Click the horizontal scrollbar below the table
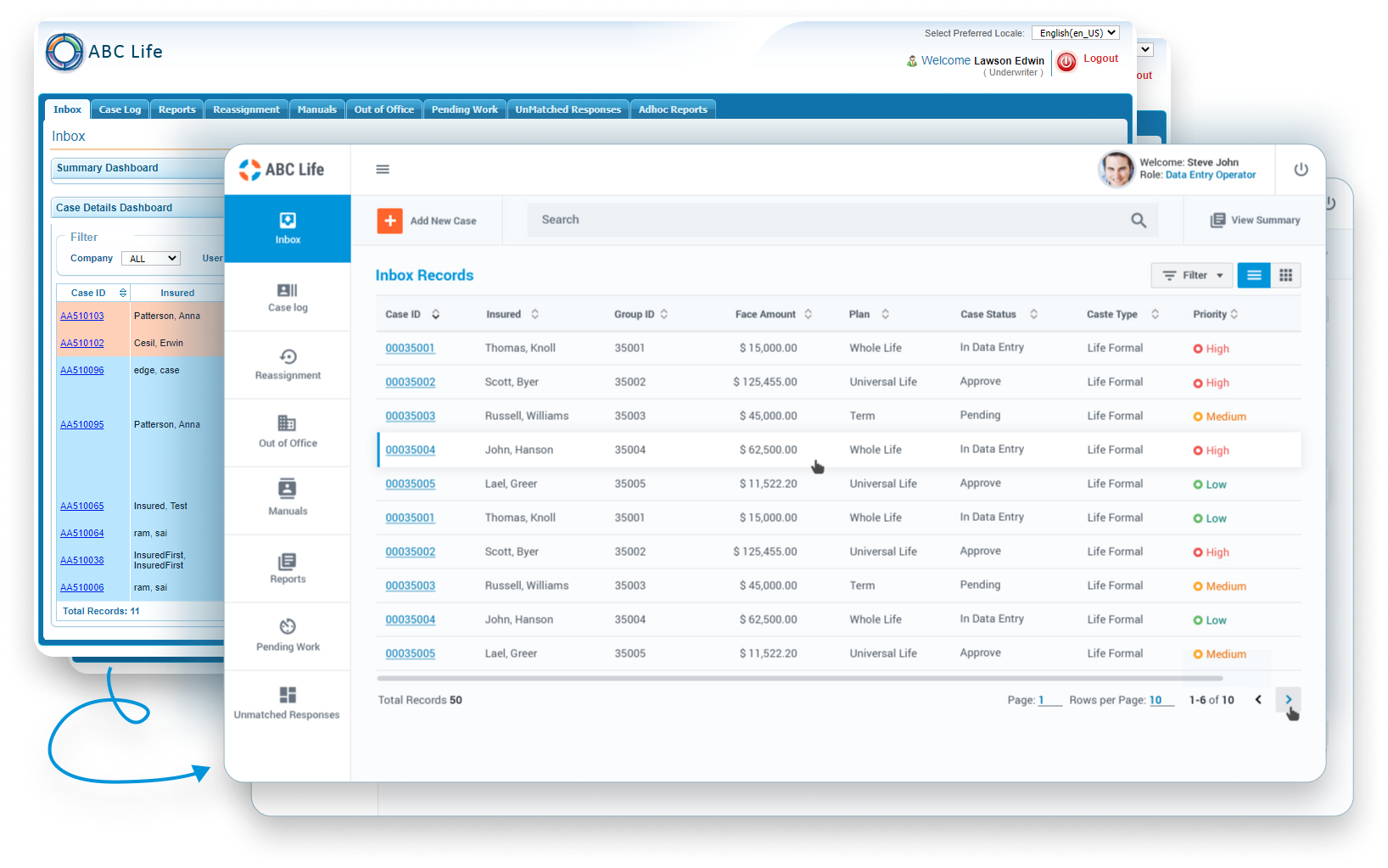The image size is (1388, 868). pos(799,679)
